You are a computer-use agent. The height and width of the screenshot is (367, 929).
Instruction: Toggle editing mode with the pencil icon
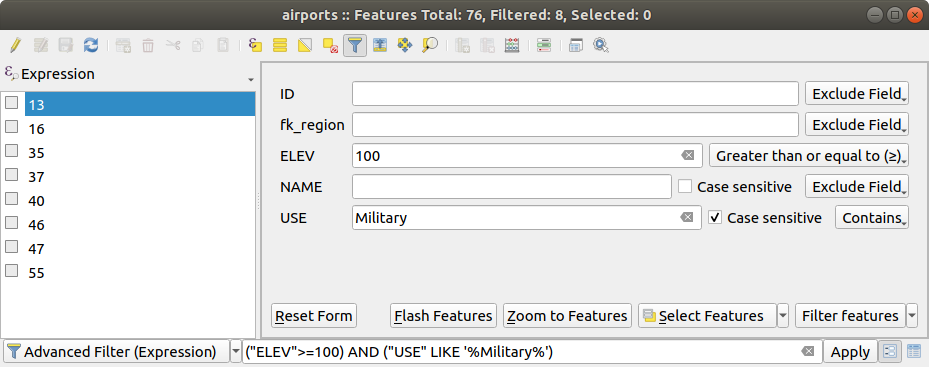[x=15, y=45]
